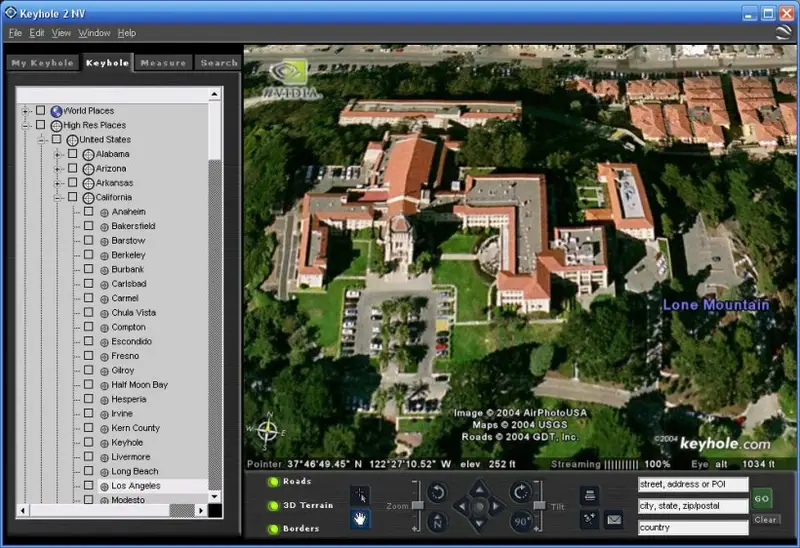The width and height of the screenshot is (800, 548).
Task: Click the crosshair icon beside United States
Action: (x=72, y=140)
